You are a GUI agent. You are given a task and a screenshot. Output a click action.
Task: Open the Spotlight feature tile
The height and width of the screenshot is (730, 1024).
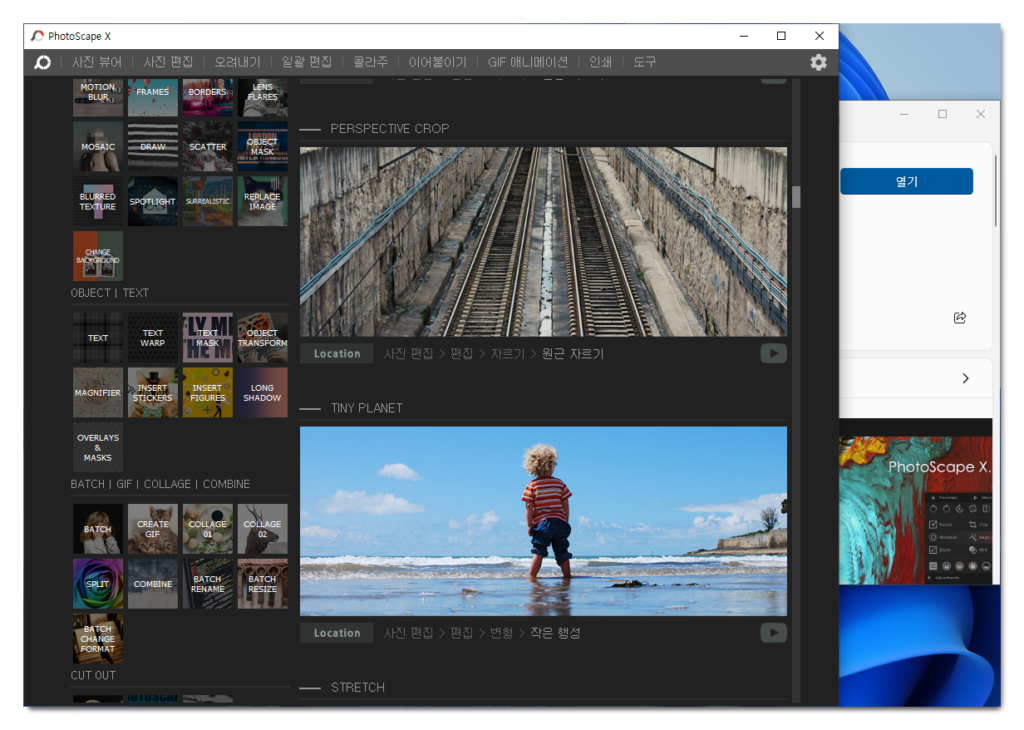click(153, 201)
